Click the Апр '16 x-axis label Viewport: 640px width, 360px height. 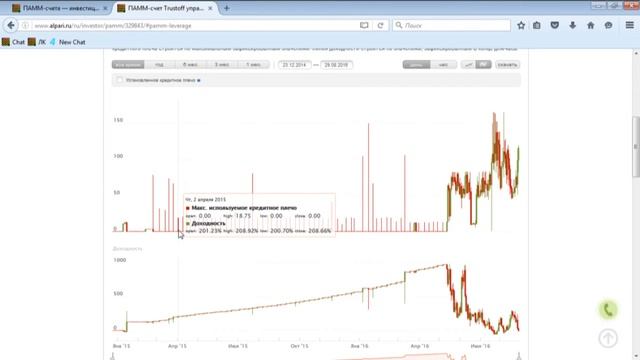coord(420,346)
